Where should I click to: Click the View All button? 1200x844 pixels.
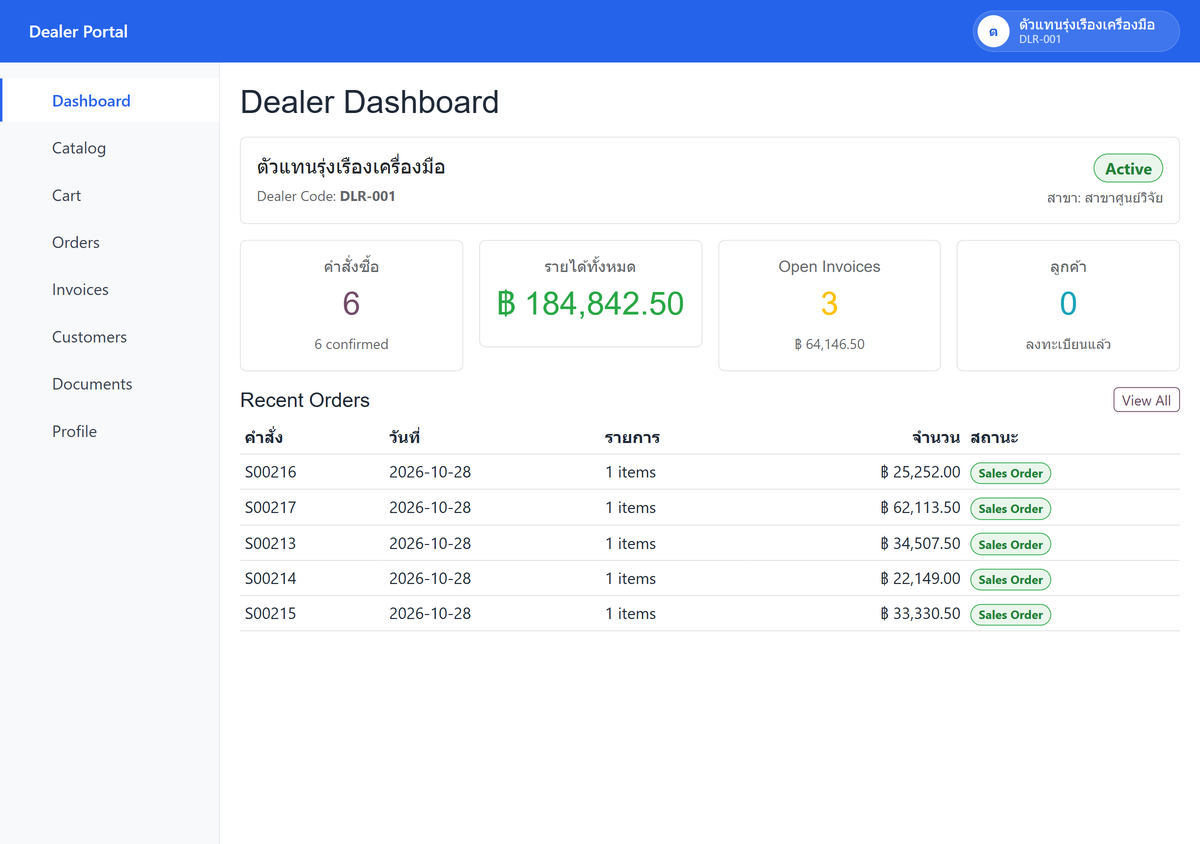[x=1146, y=400]
